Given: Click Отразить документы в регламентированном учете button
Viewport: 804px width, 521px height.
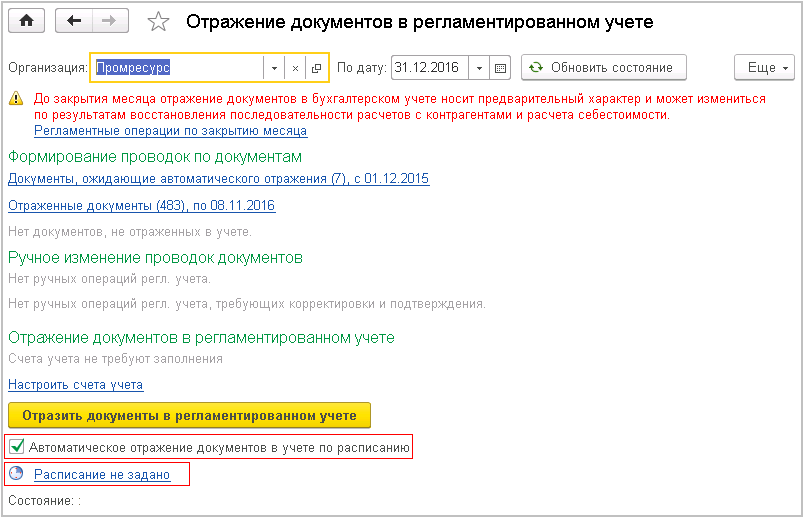Looking at the screenshot, I should point(189,415).
